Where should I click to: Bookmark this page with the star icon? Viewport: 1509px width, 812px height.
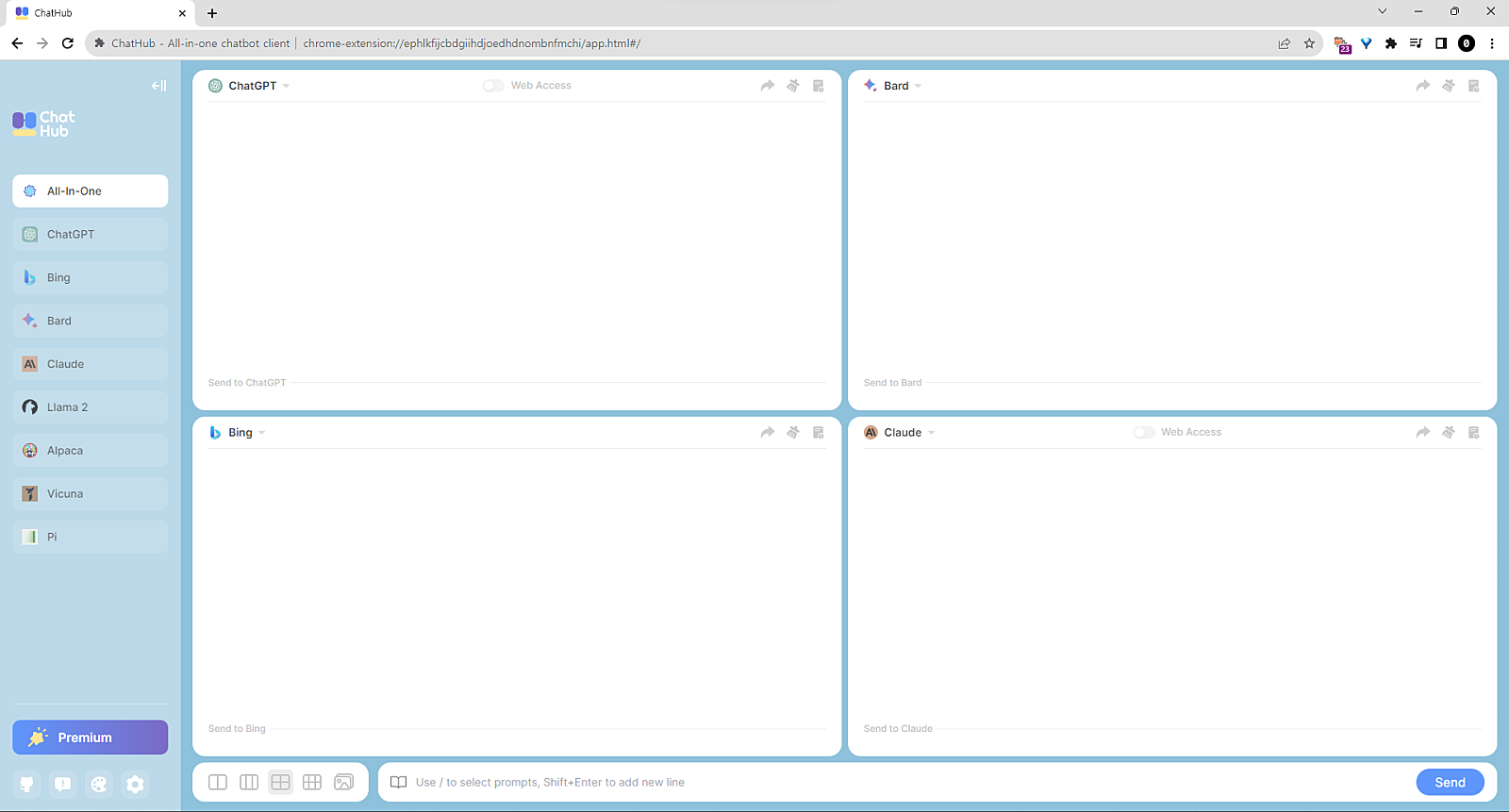click(1309, 43)
